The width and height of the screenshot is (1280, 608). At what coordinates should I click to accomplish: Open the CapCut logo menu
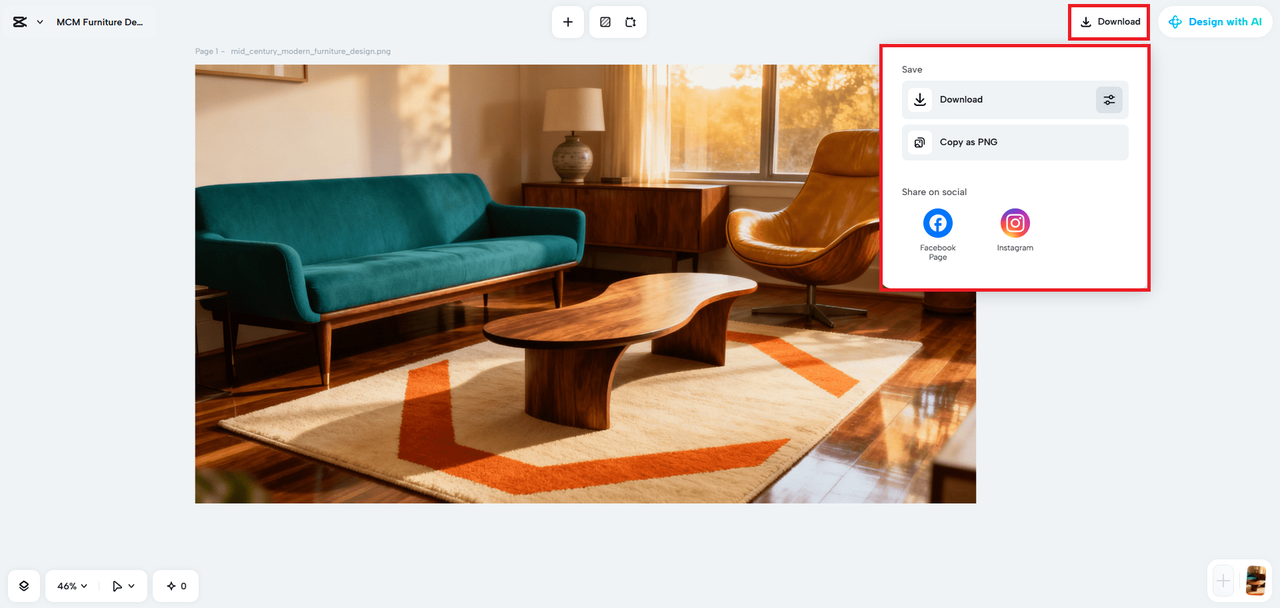click(x=20, y=22)
